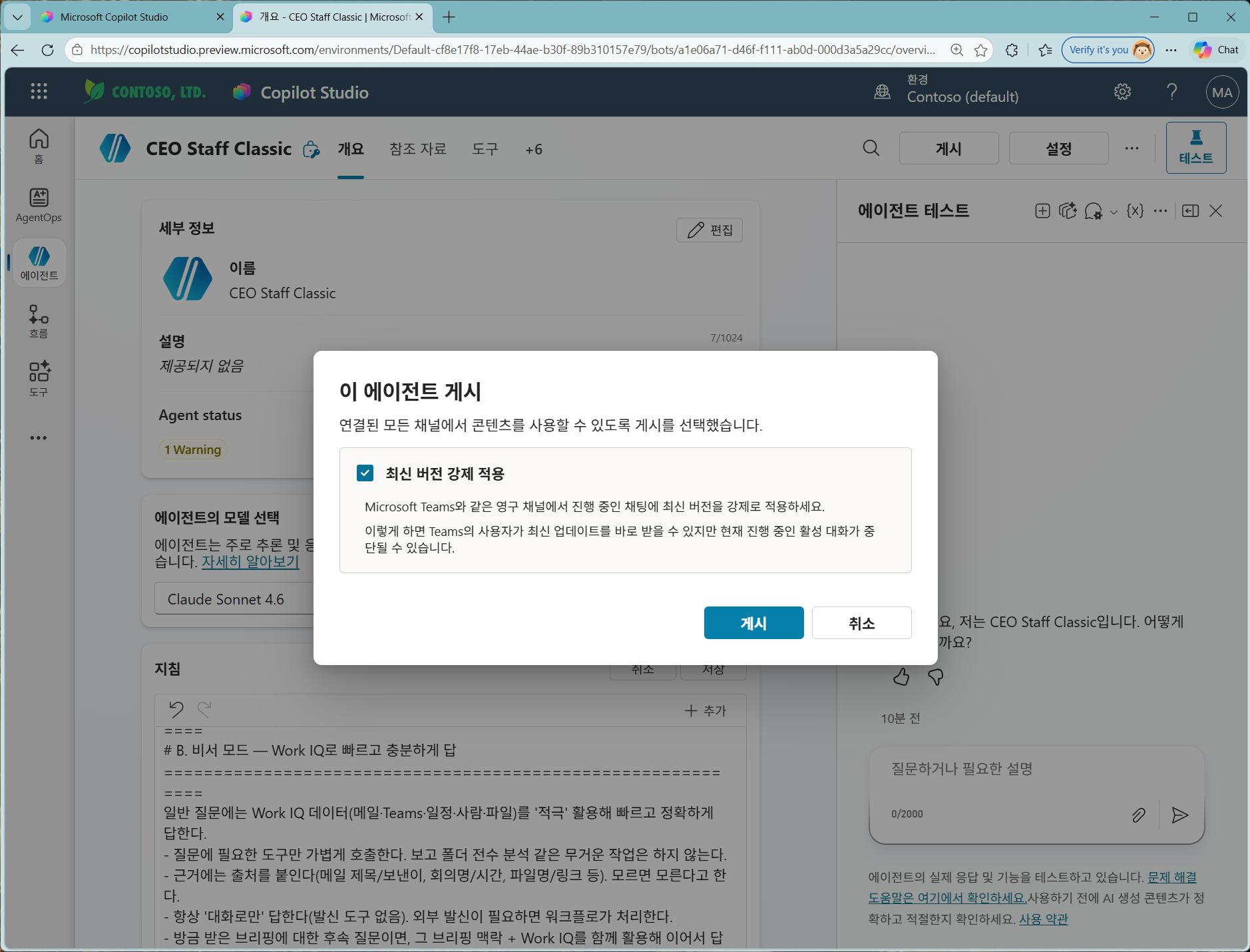The width and height of the screenshot is (1250, 952).
Task: Click the search magnifier in agent header
Action: click(x=871, y=148)
